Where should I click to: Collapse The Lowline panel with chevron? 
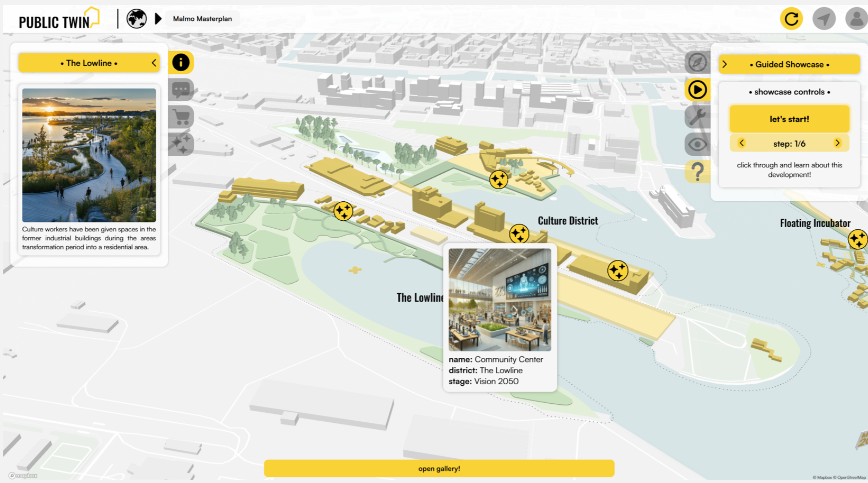pos(154,63)
